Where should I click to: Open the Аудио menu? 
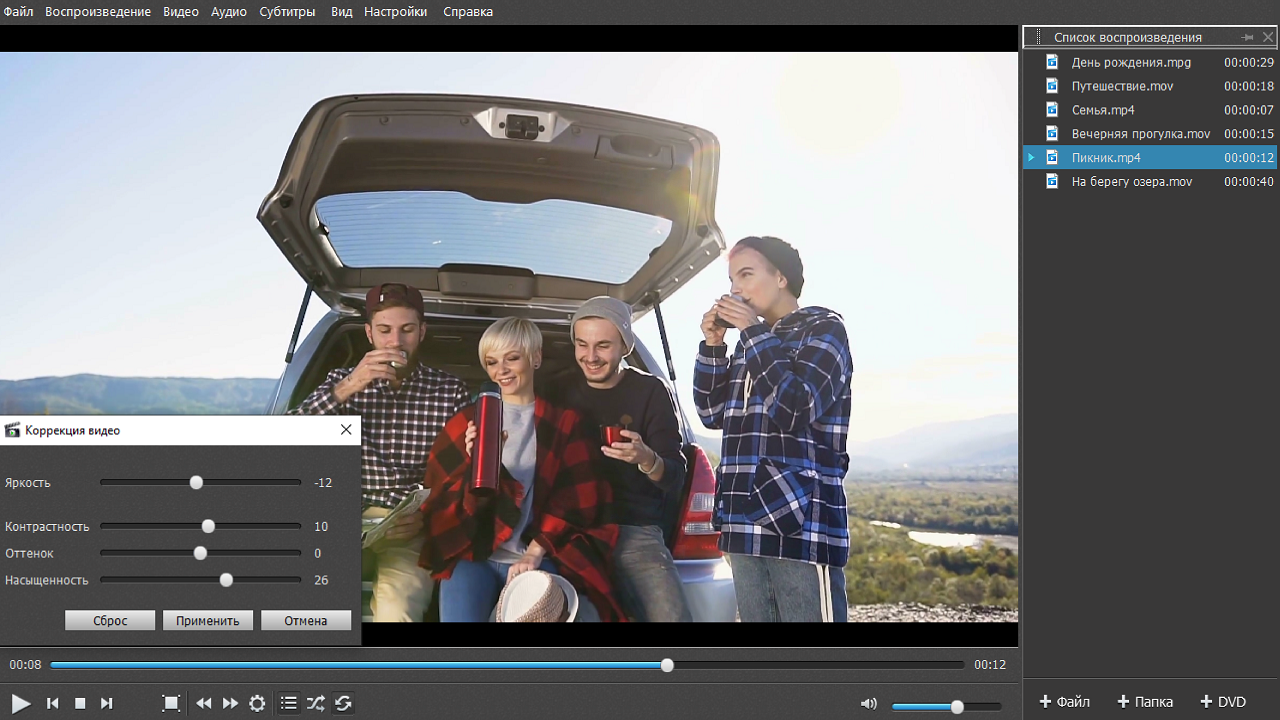click(x=229, y=12)
